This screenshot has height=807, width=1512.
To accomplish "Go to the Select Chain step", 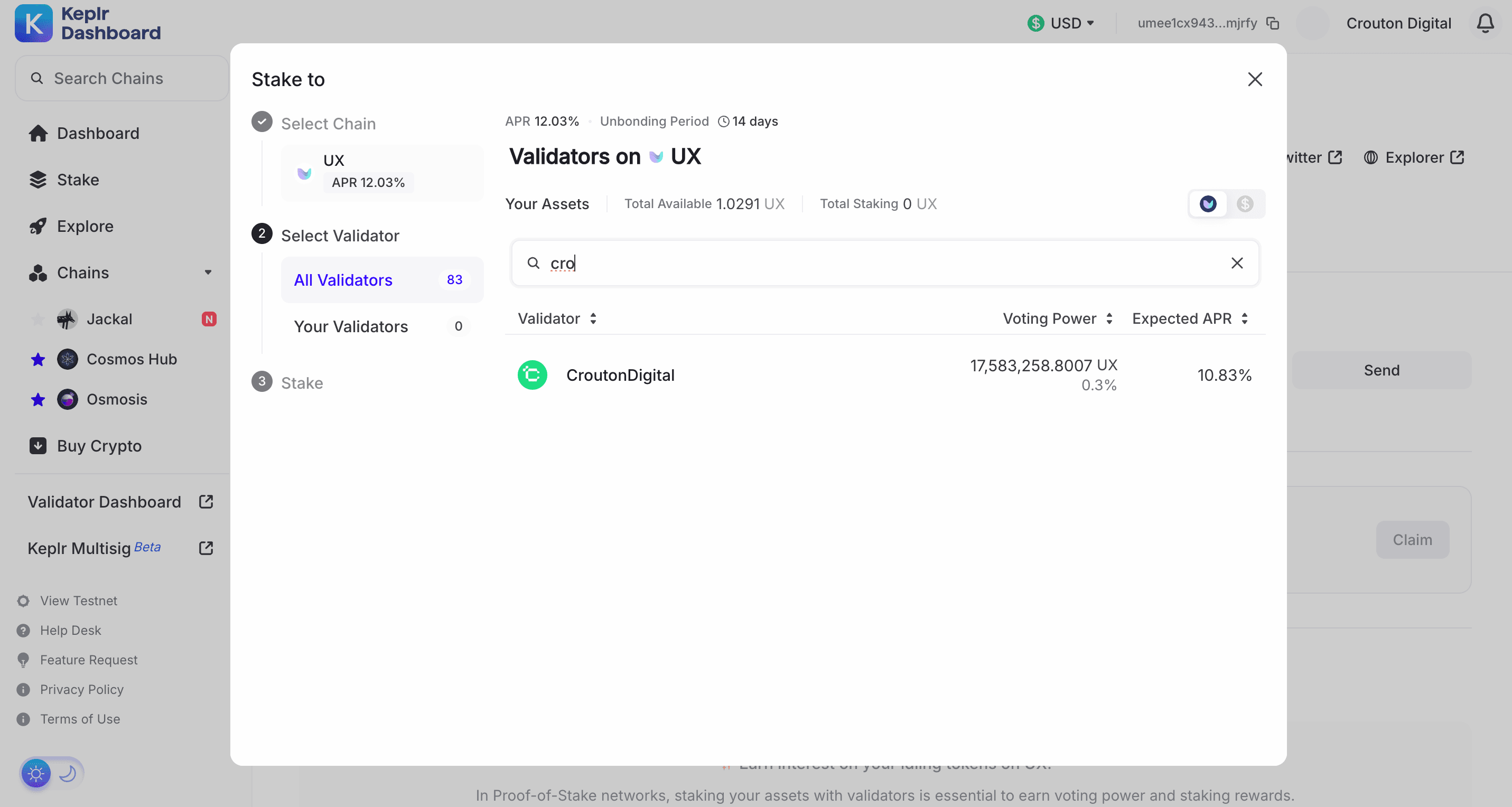I will (314, 123).
